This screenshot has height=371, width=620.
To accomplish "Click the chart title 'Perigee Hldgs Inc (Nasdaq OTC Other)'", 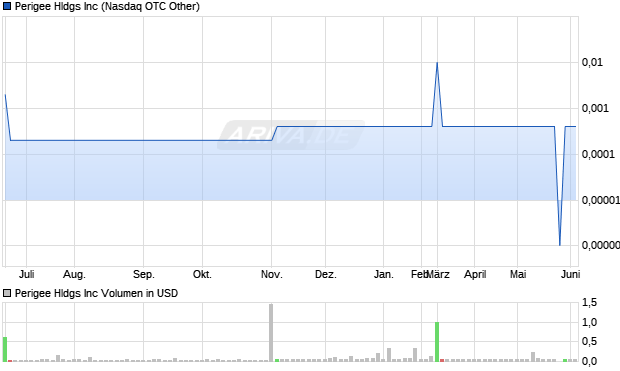I will click(107, 6).
